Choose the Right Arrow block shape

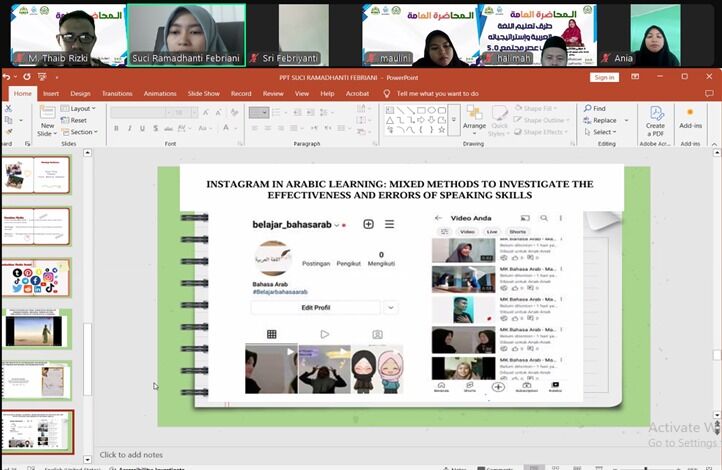(x=421, y=120)
